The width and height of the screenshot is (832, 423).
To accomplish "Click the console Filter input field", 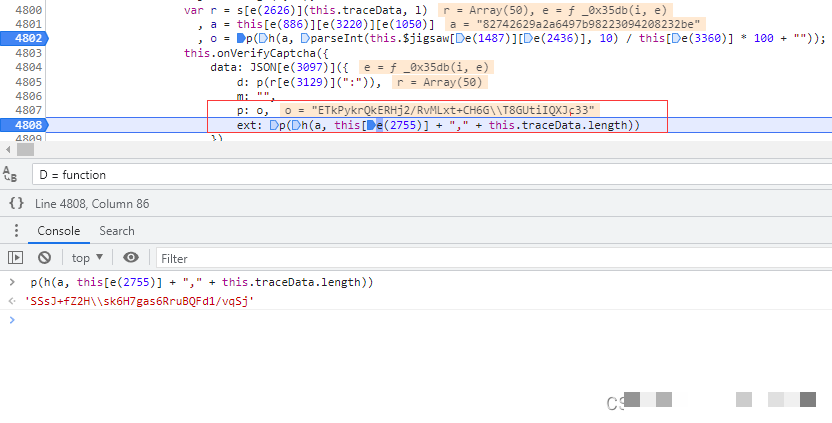I will click(x=400, y=258).
